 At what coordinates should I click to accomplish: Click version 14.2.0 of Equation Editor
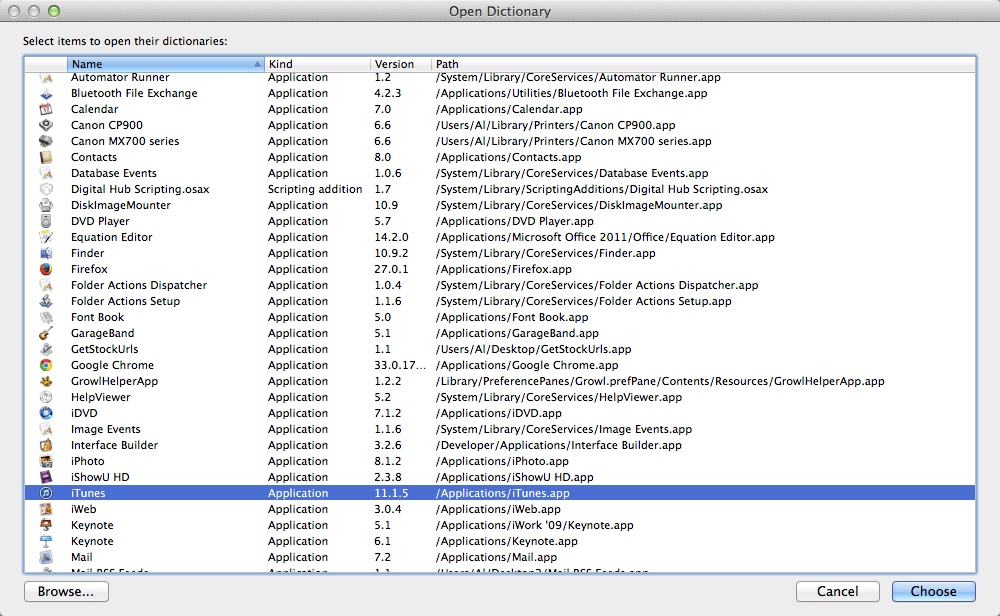(391, 237)
